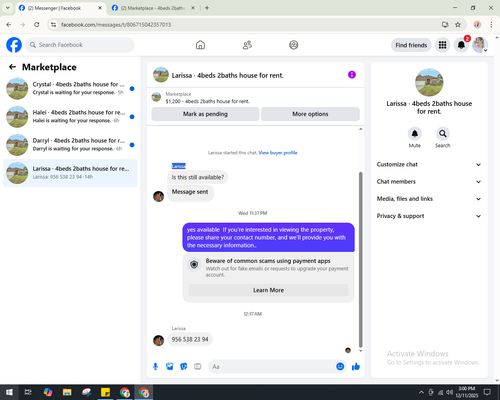This screenshot has width=500, height=400.
Task: Open the notifications bell with badge
Action: (461, 45)
